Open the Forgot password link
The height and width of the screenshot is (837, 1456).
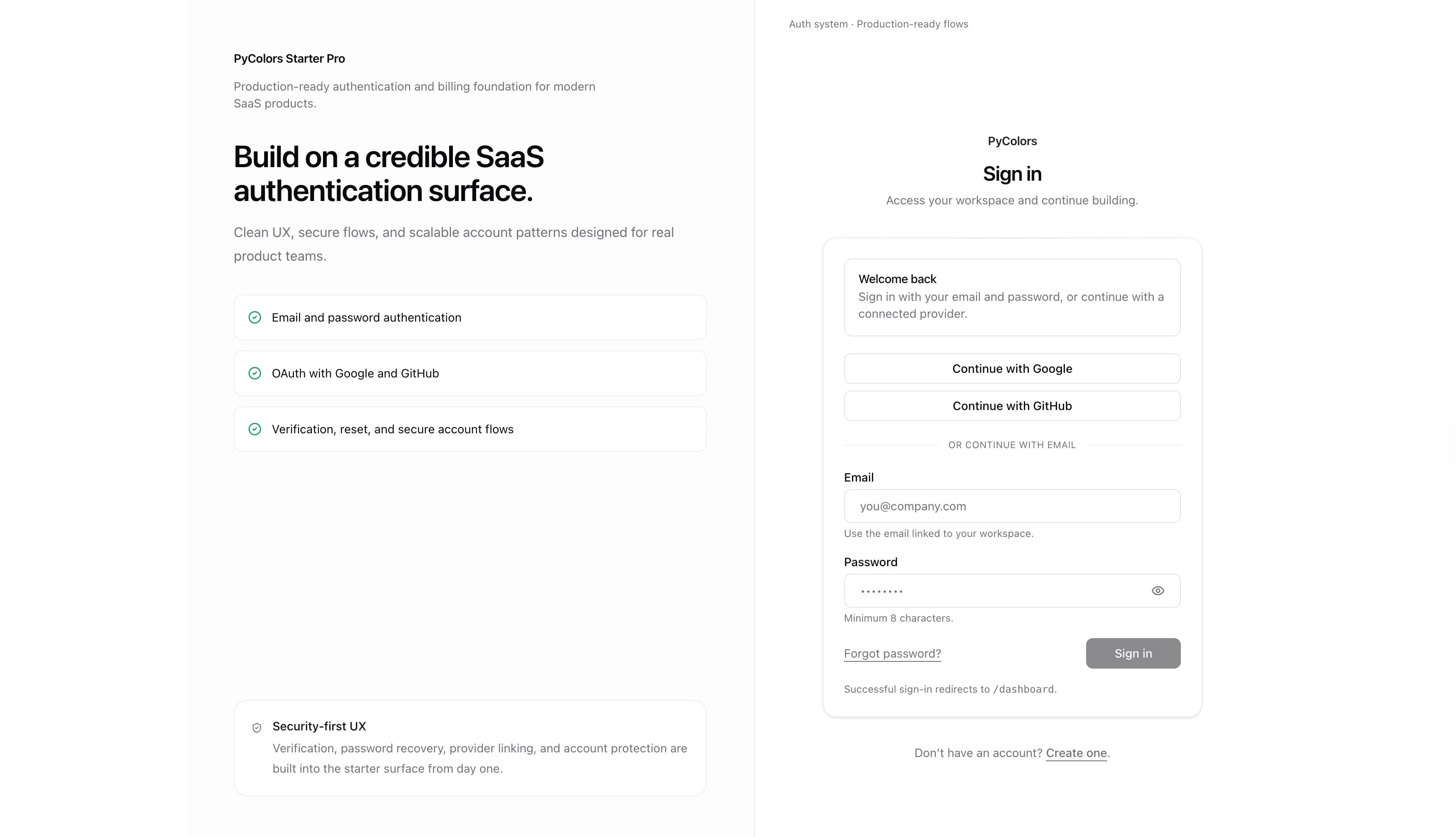tap(892, 654)
